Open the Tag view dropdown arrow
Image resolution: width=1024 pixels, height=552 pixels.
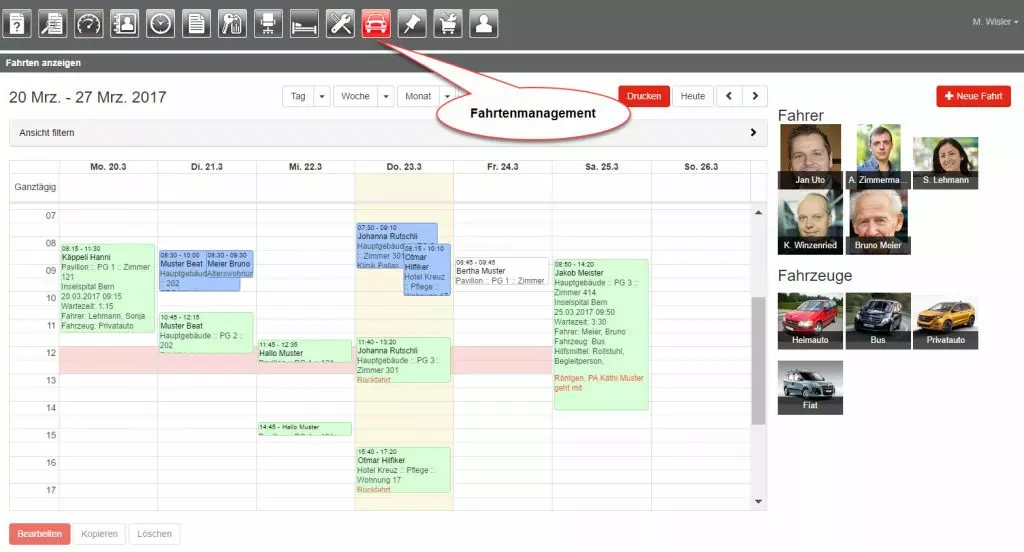(322, 97)
